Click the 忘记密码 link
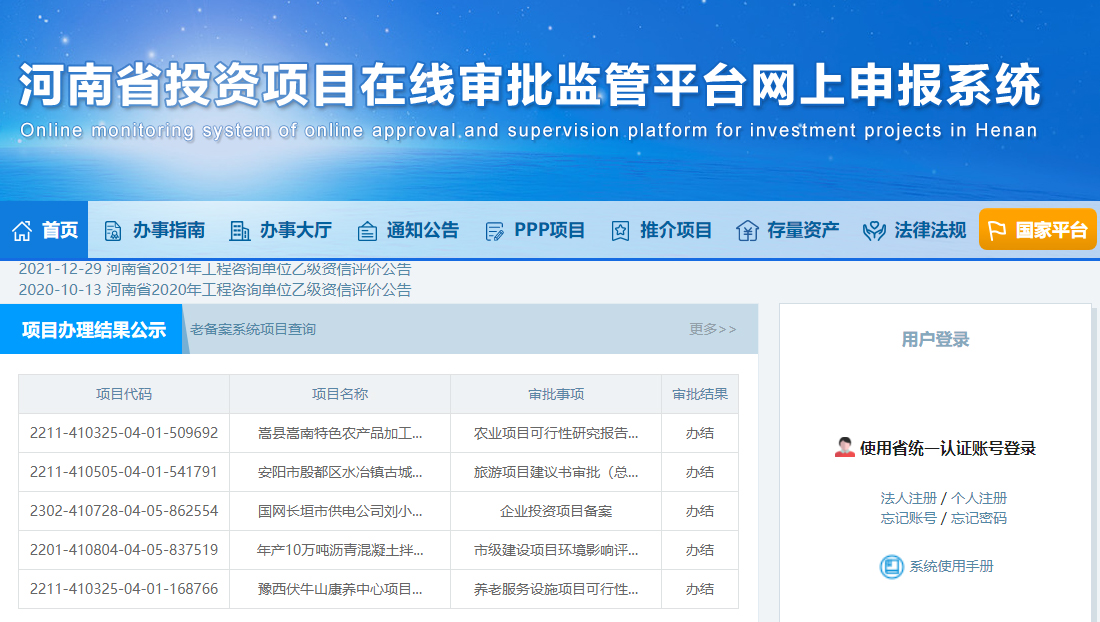 [x=979, y=518]
